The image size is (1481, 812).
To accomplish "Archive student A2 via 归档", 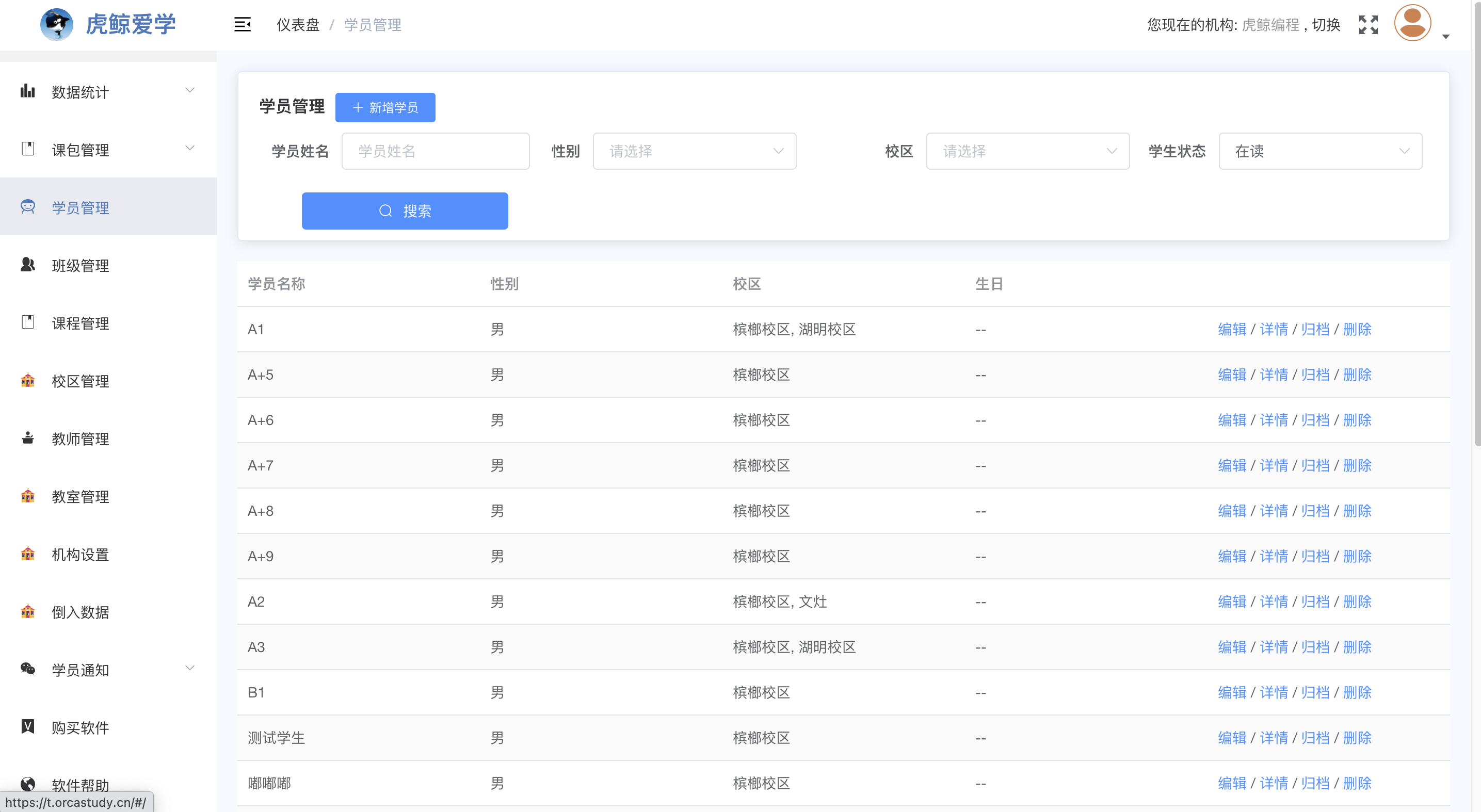I will (x=1315, y=602).
